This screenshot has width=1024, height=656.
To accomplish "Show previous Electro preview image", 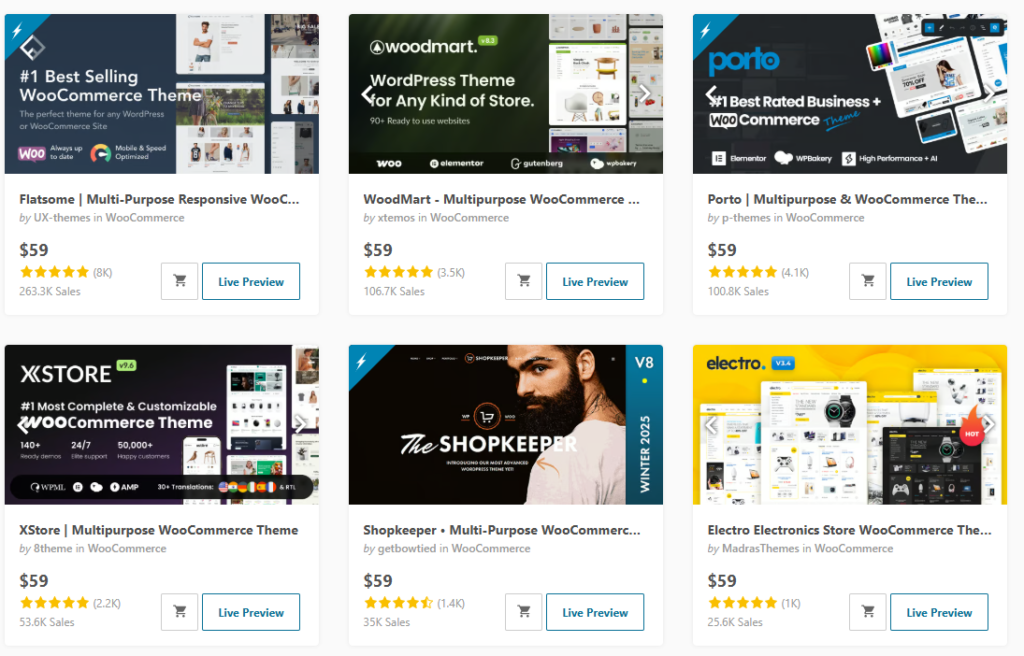I will point(711,425).
